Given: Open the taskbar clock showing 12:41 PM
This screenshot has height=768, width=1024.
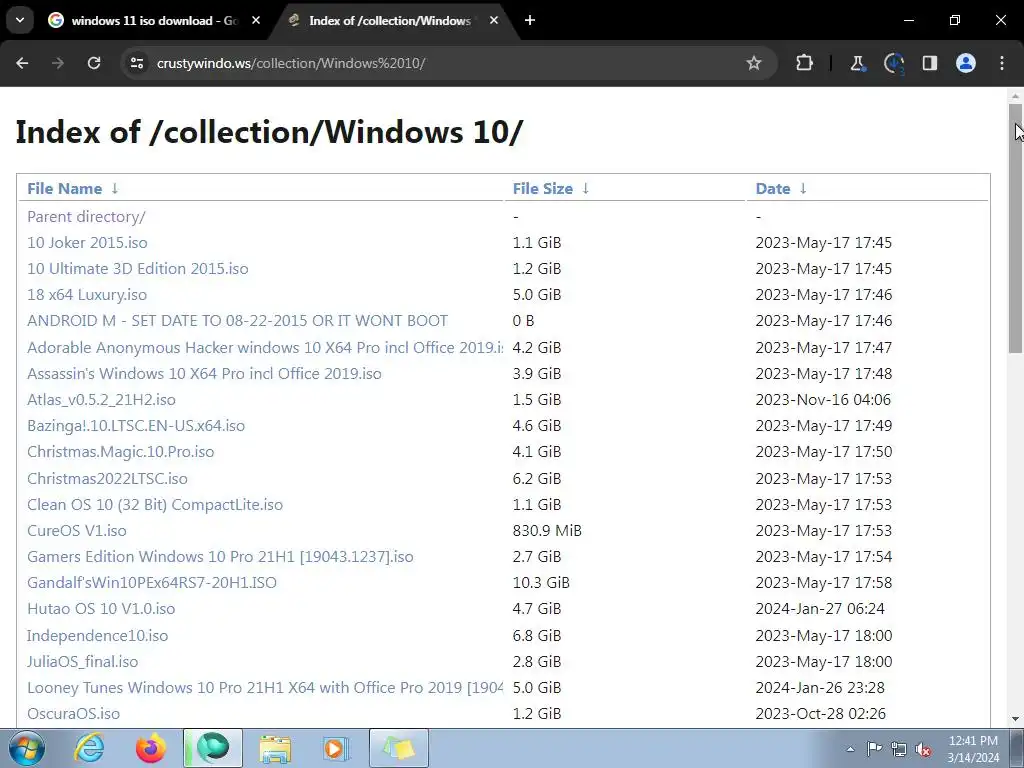Looking at the screenshot, I should 973,749.
